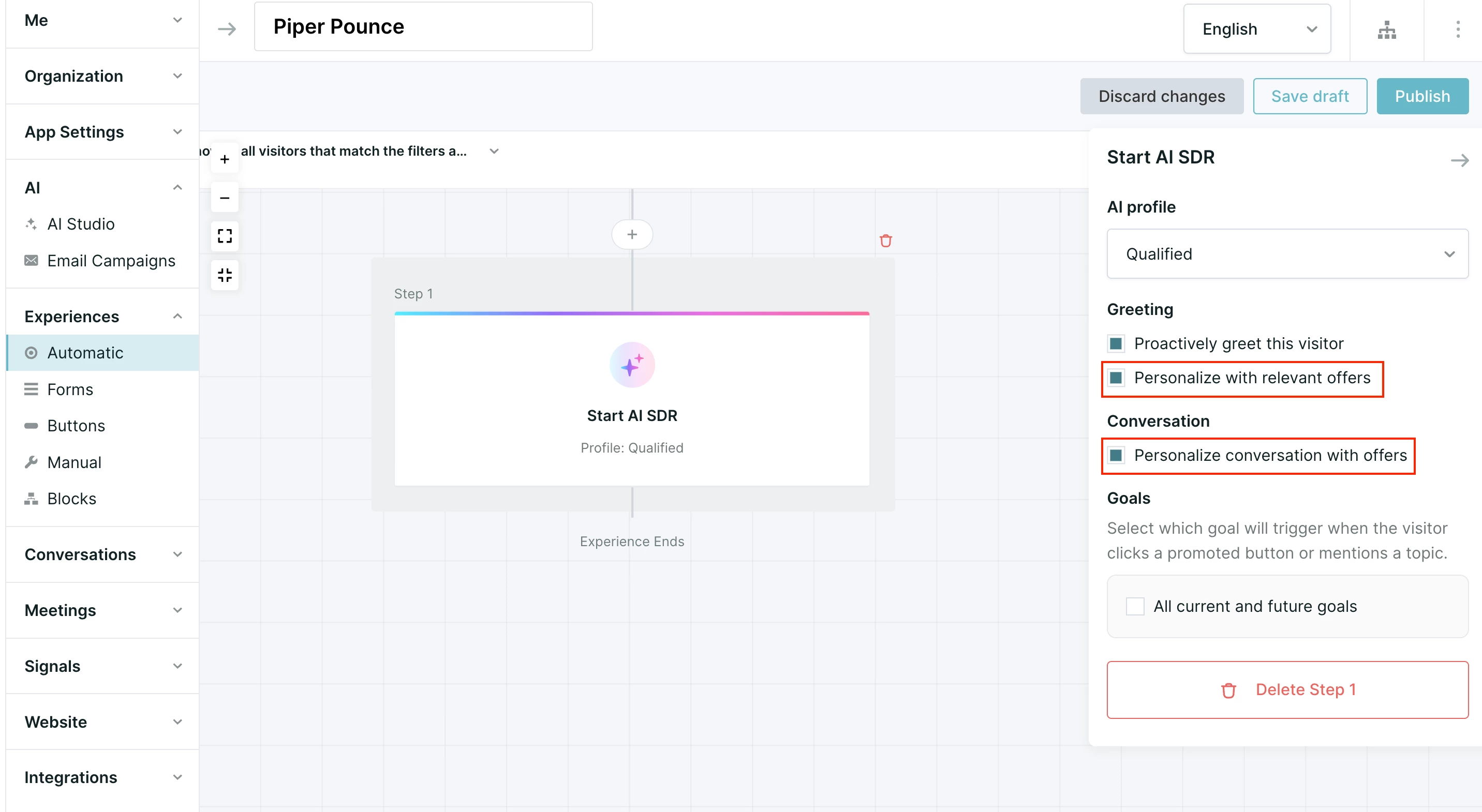The width and height of the screenshot is (1482, 812).
Task: Click the Piper Pounce name field
Action: pyautogui.click(x=423, y=26)
